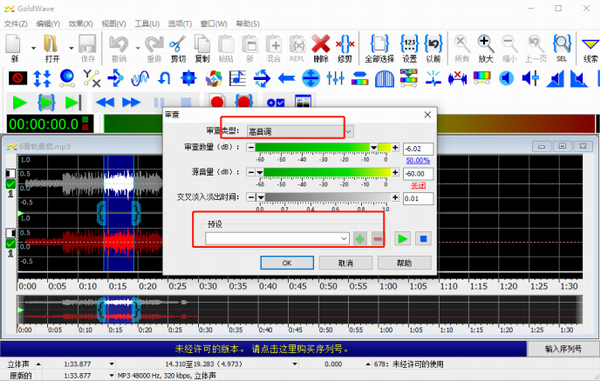Image resolution: width=600 pixels, height=381 pixels.
Task: Click the equalizer sliders effect icon
Action: click(335, 78)
